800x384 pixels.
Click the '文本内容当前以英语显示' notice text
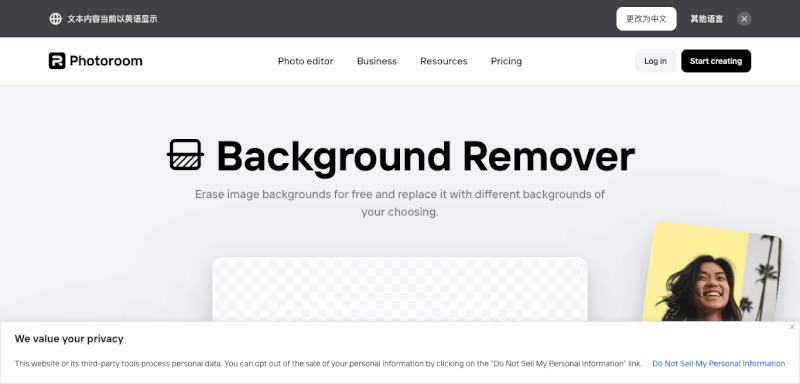[x=112, y=19]
